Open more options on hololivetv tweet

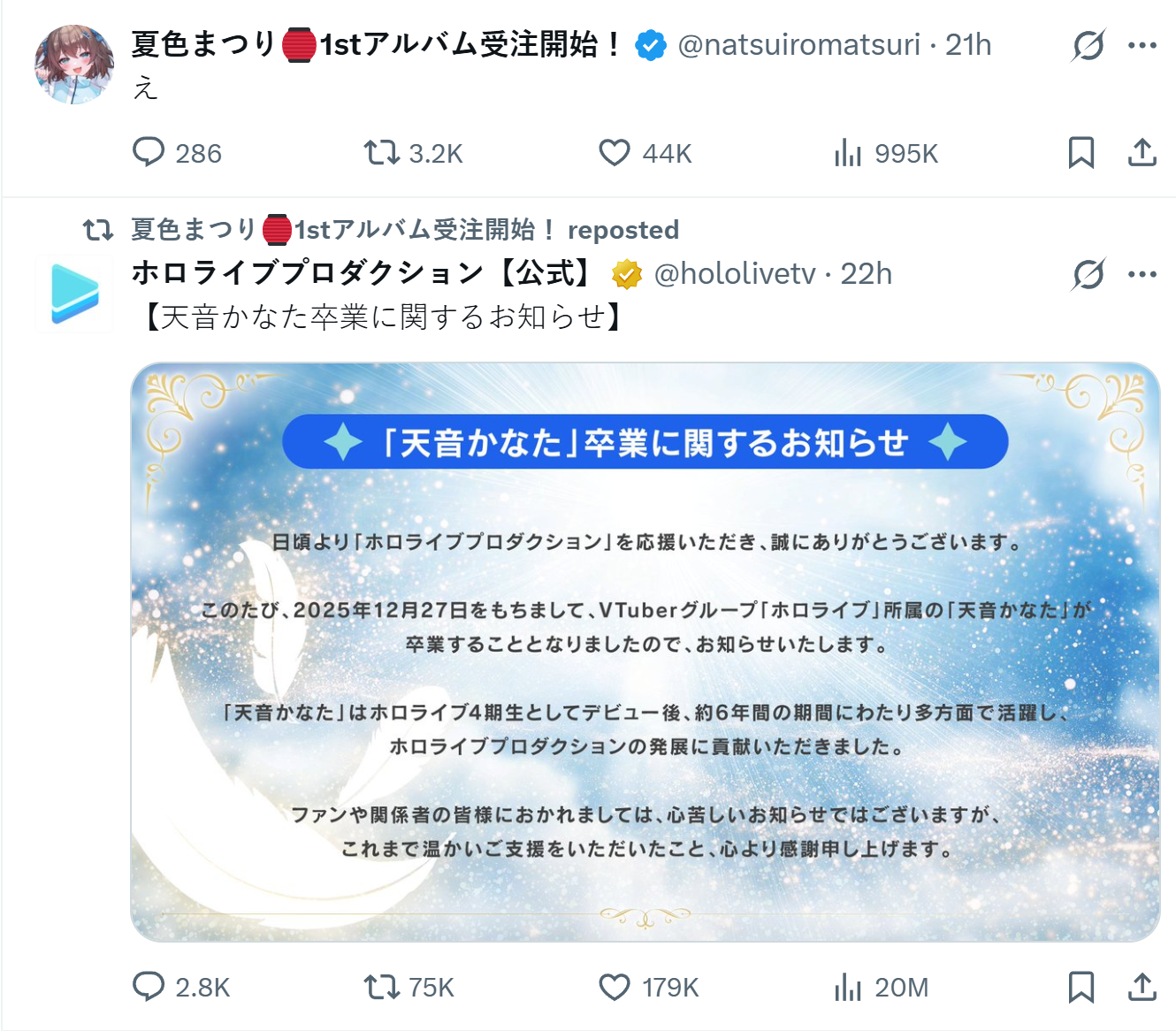1142,274
